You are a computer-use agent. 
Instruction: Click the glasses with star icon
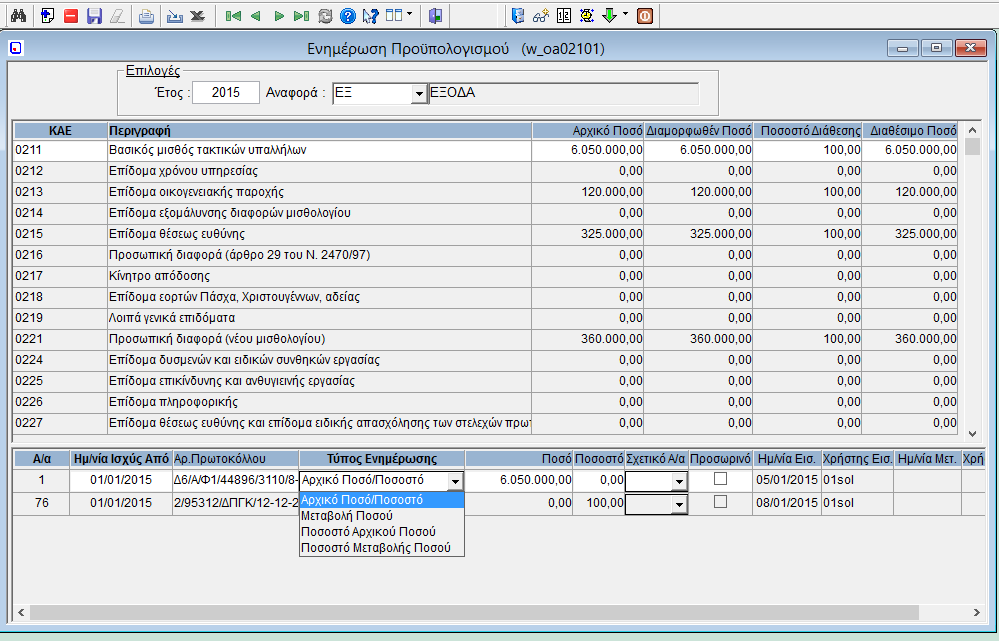click(541, 16)
